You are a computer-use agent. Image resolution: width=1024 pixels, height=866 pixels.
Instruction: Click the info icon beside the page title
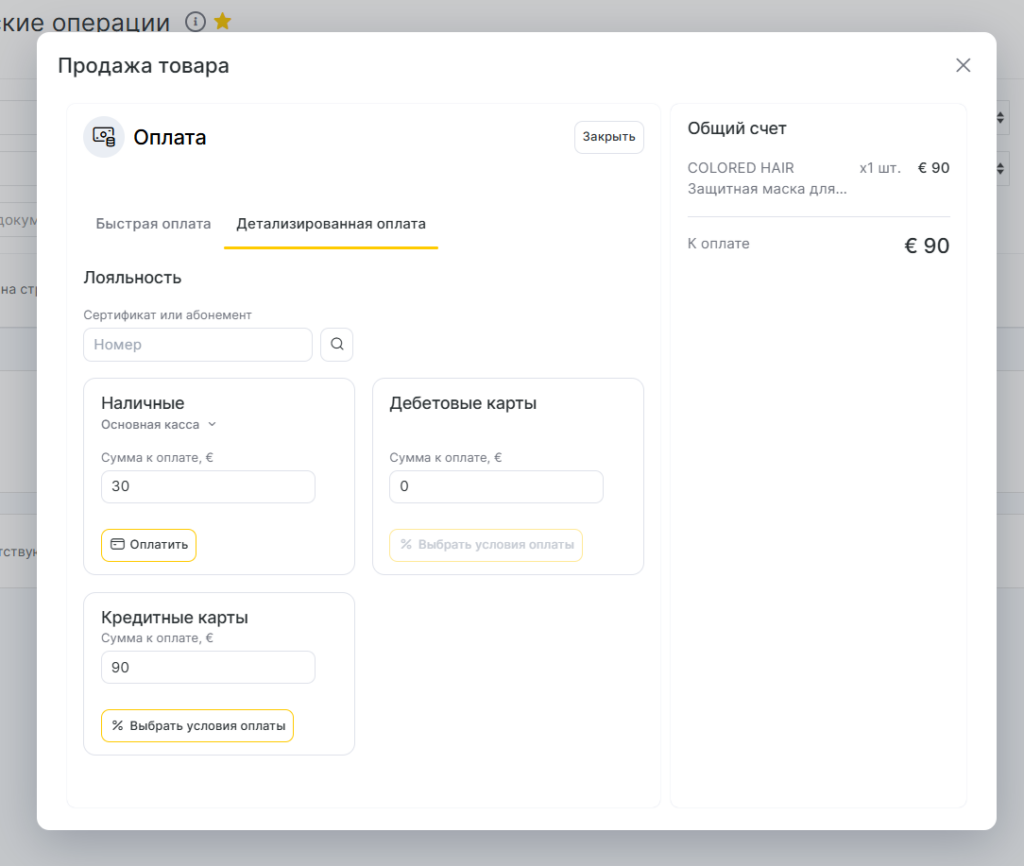click(196, 21)
